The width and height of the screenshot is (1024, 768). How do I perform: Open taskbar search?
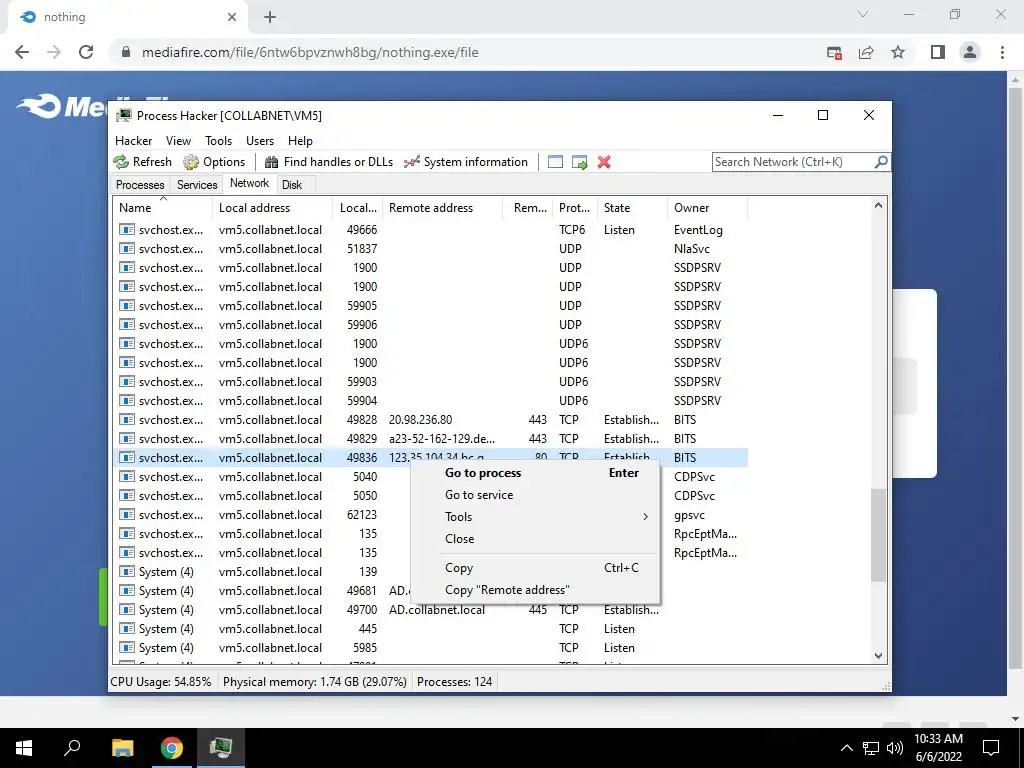click(72, 748)
